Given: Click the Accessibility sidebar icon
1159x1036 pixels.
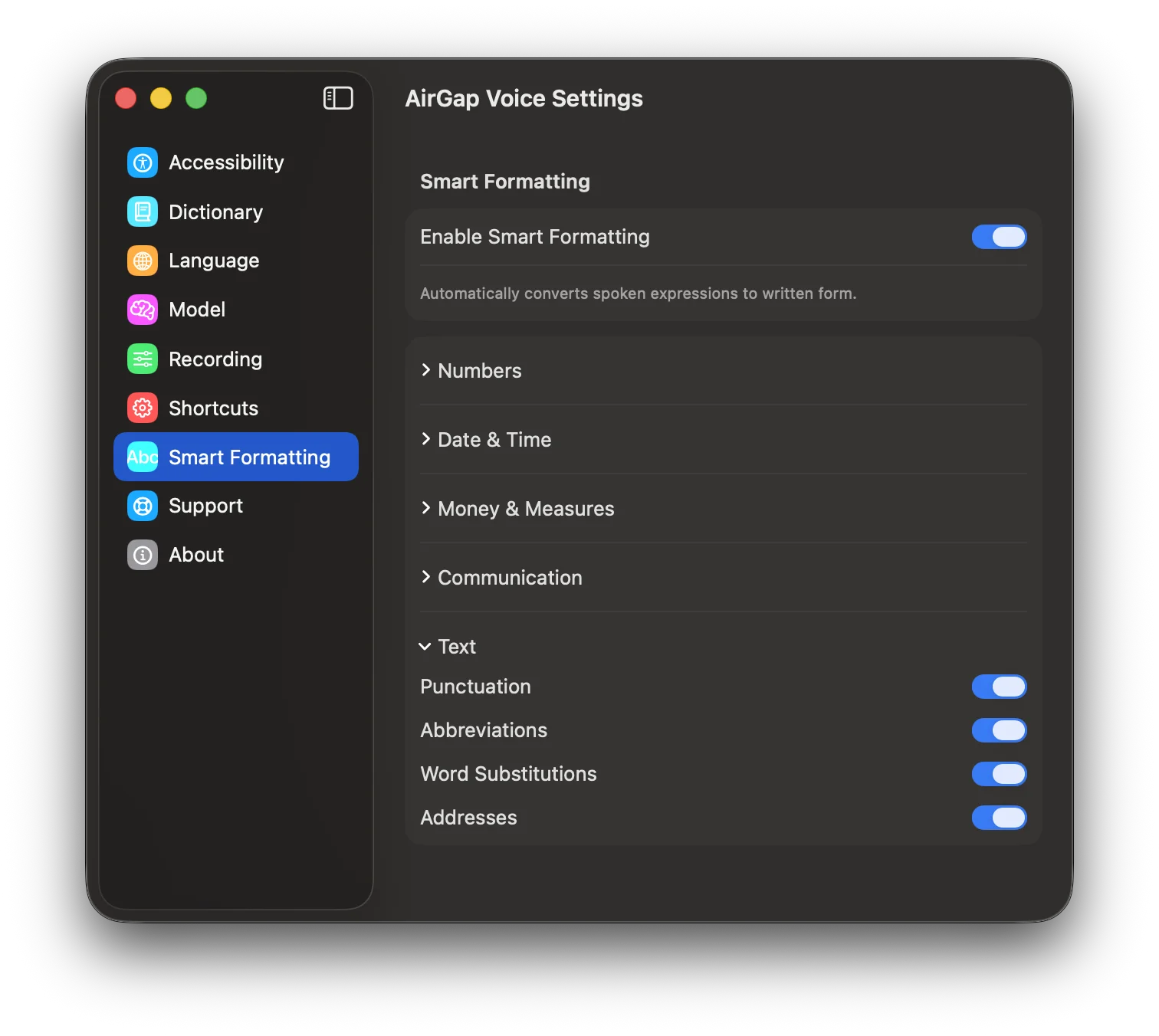Looking at the screenshot, I should 143,162.
